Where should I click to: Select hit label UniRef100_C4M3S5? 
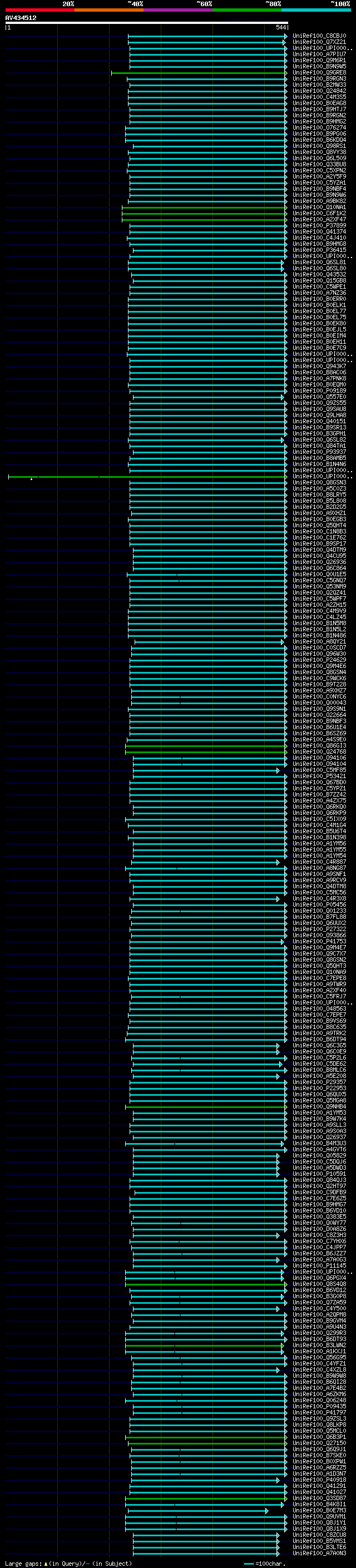(x=319, y=97)
